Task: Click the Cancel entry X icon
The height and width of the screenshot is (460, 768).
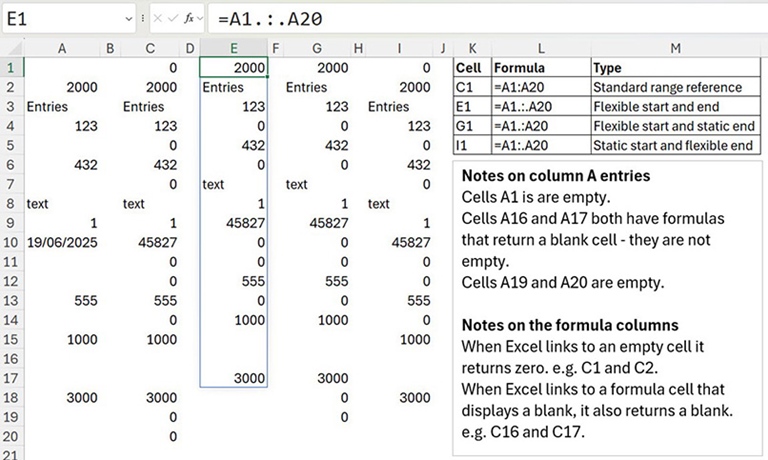Action: [158, 19]
